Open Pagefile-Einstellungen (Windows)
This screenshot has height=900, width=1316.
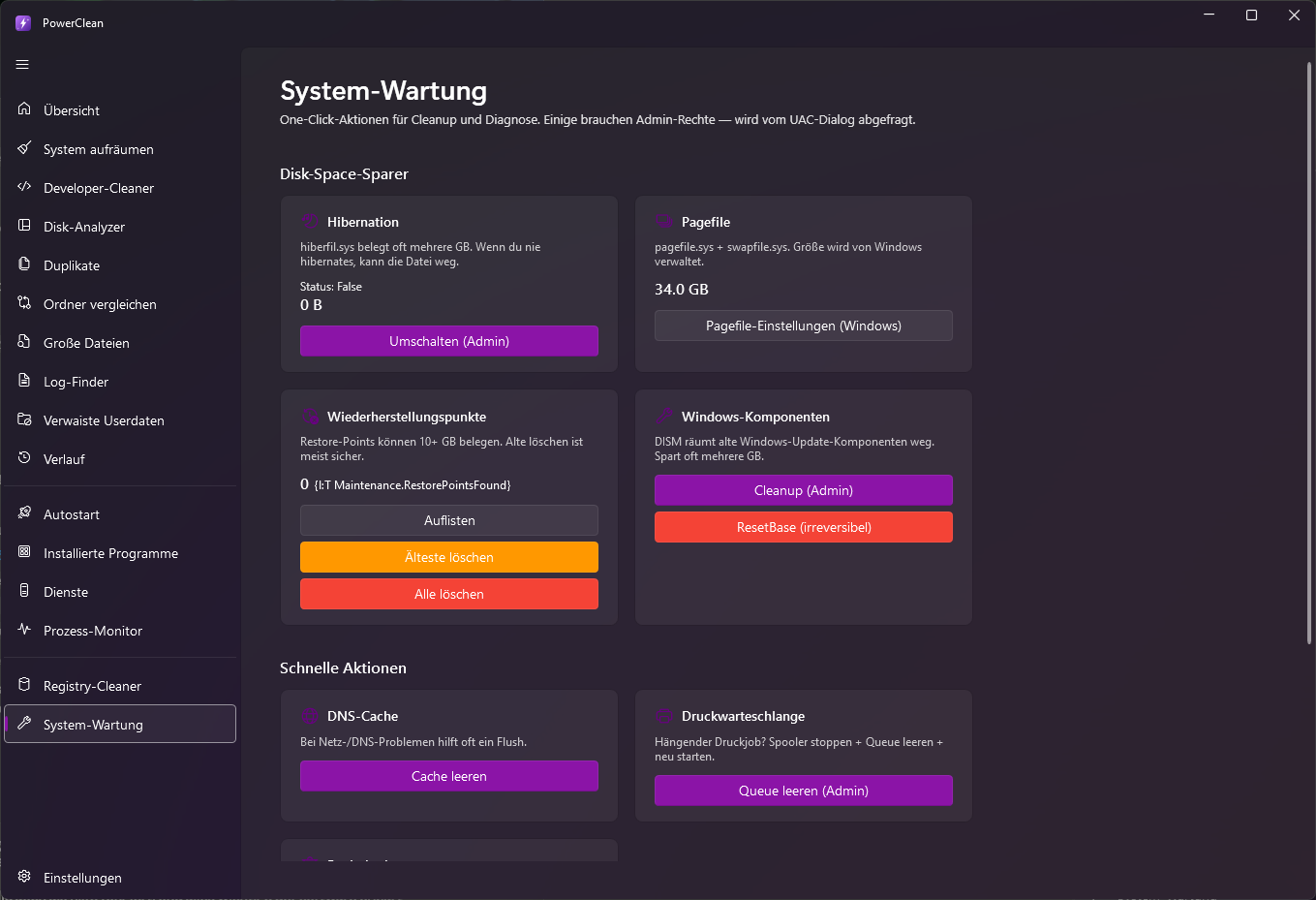click(804, 326)
